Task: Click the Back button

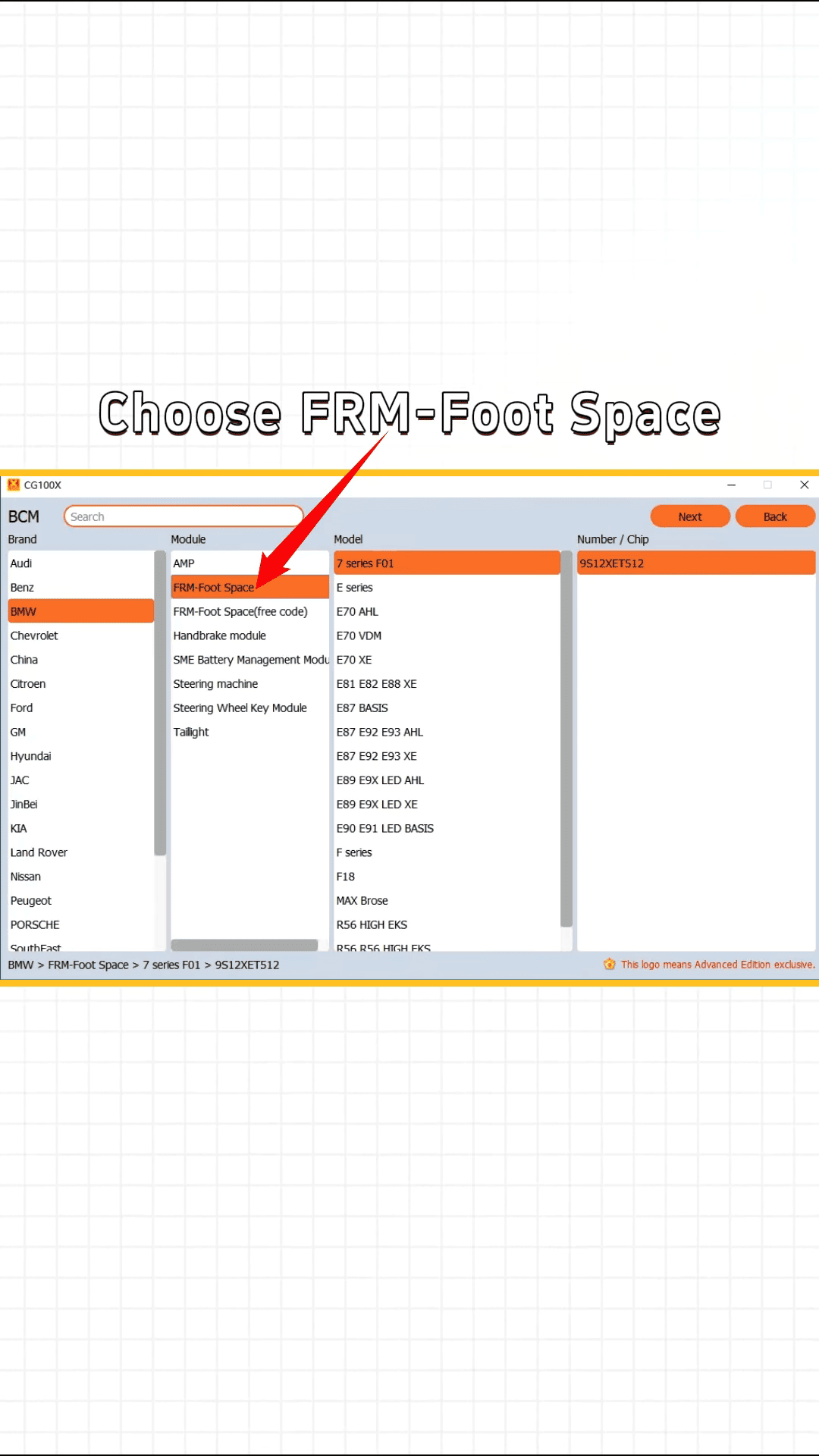Action: tap(775, 516)
